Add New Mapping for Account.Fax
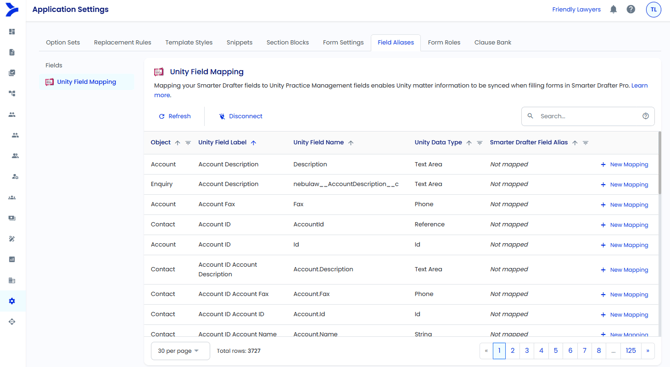This screenshot has height=367, width=670. point(624,294)
